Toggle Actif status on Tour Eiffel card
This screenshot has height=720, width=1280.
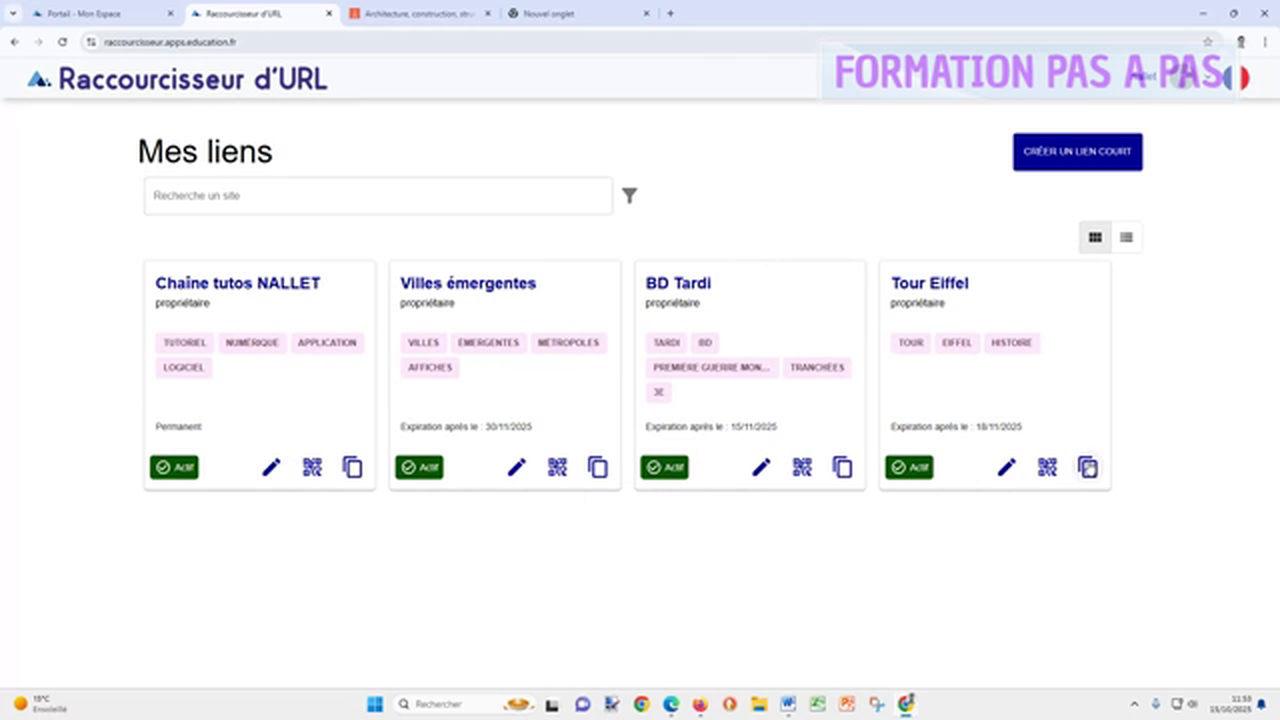pyautogui.click(x=909, y=467)
